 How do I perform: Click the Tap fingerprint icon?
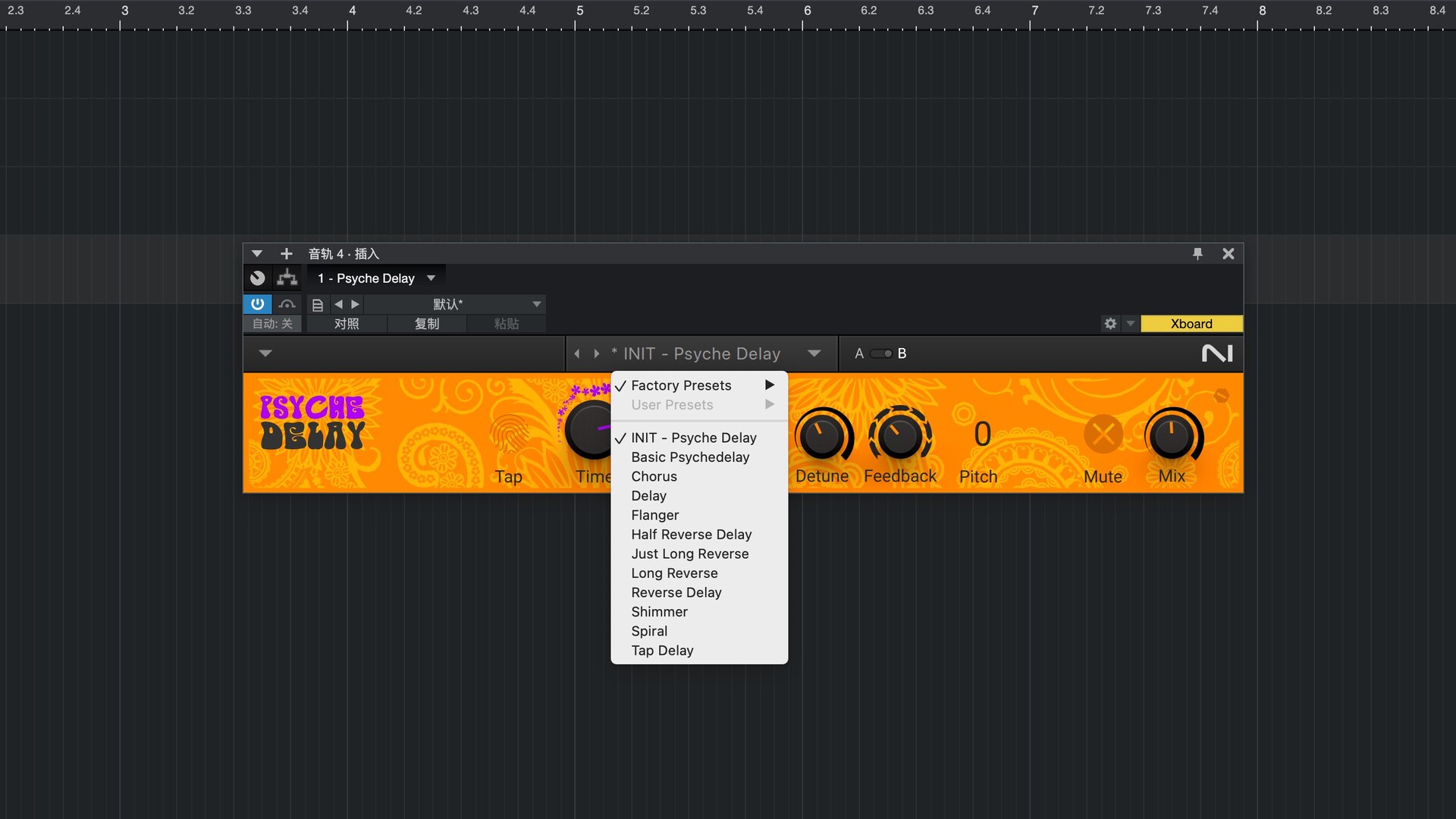point(510,435)
